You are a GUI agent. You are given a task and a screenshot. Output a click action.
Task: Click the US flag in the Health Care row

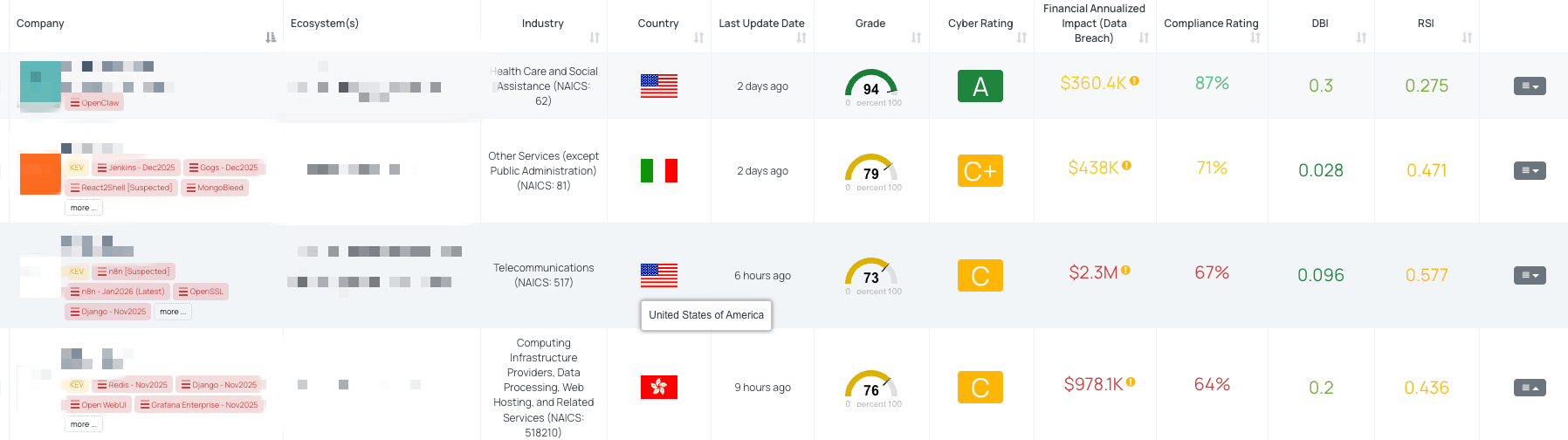[659, 86]
